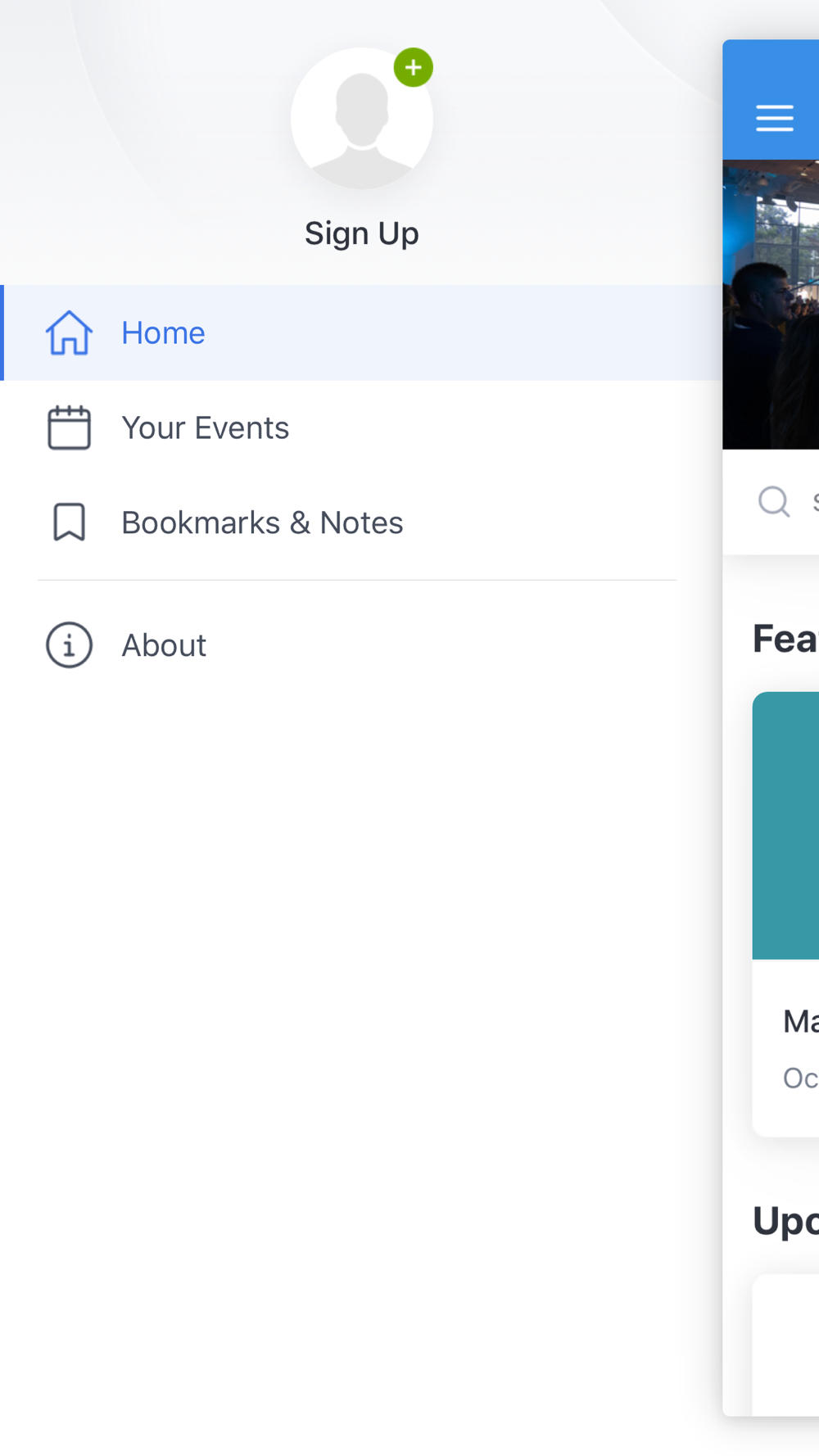Tap the featured event title text
The image size is (819, 1456).
[x=801, y=1021]
